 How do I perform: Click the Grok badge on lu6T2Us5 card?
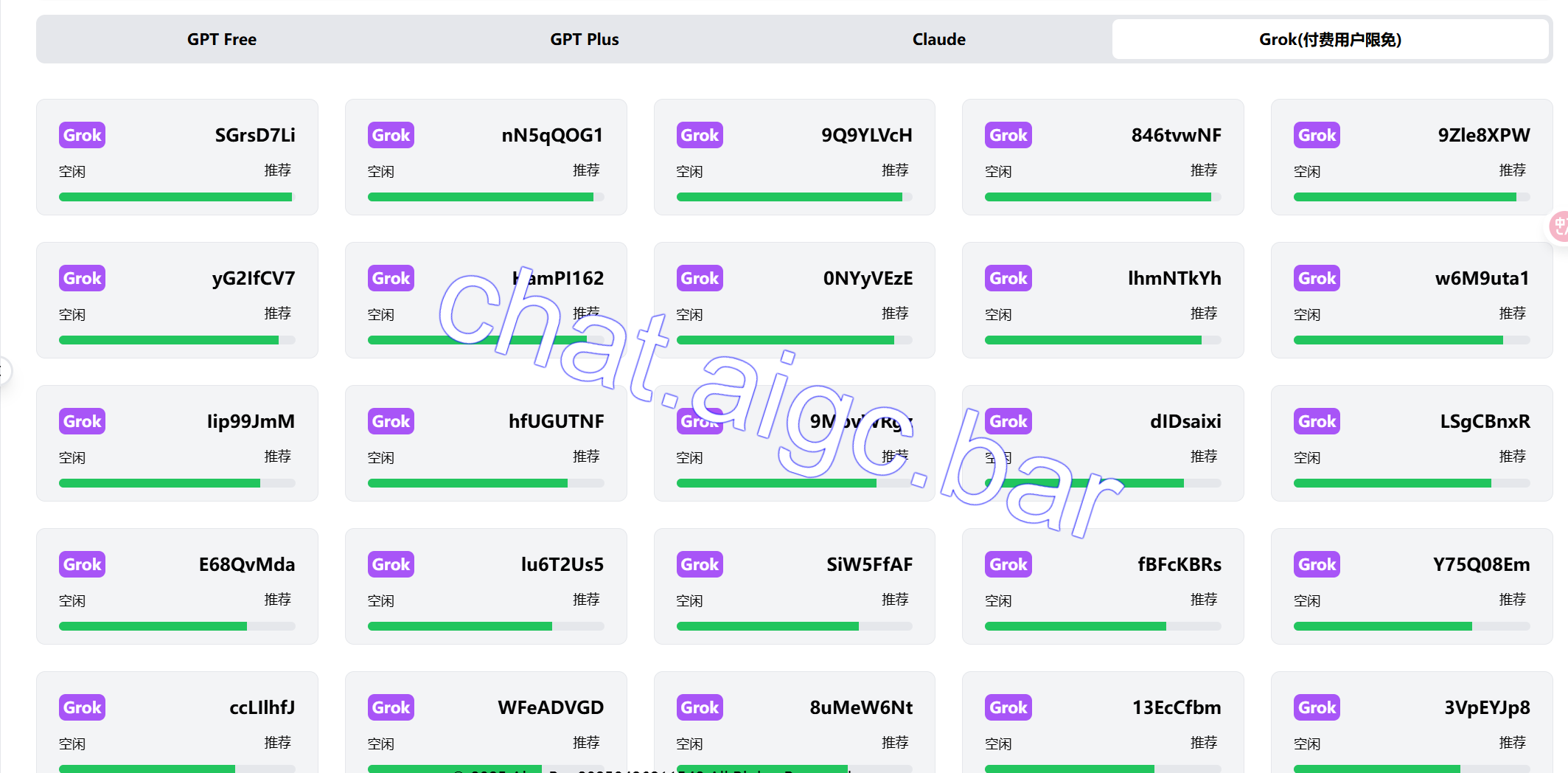pos(391,564)
